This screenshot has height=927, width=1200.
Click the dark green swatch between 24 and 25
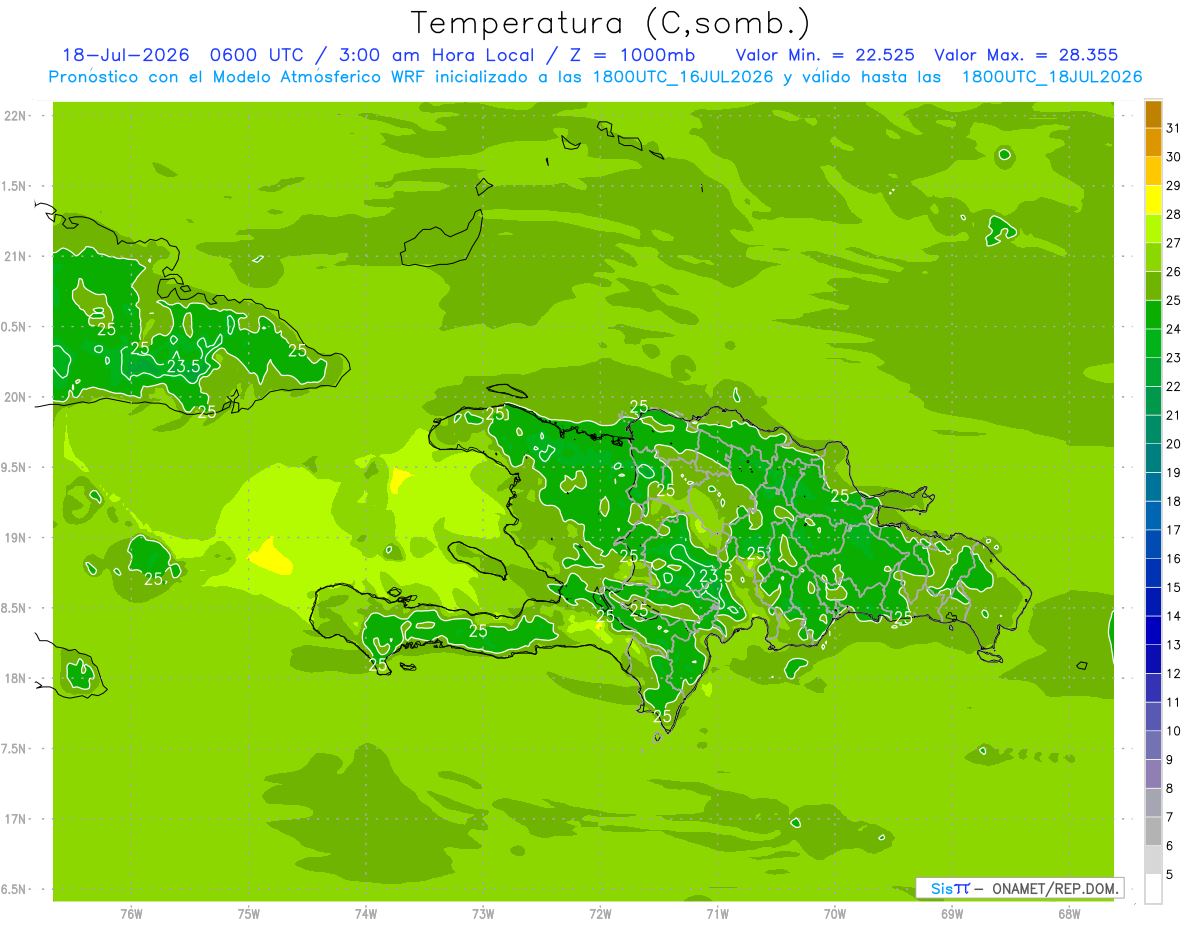[x=1153, y=315]
